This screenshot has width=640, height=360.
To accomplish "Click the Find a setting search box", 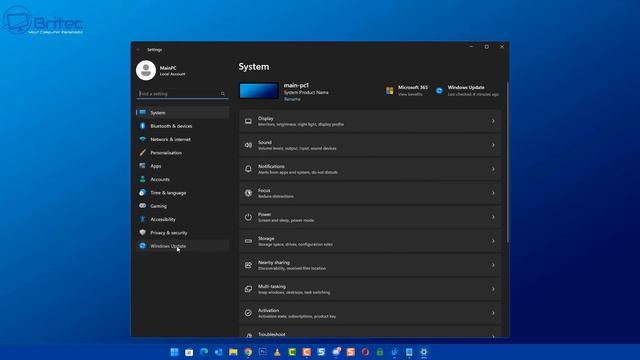I will click(x=182, y=93).
